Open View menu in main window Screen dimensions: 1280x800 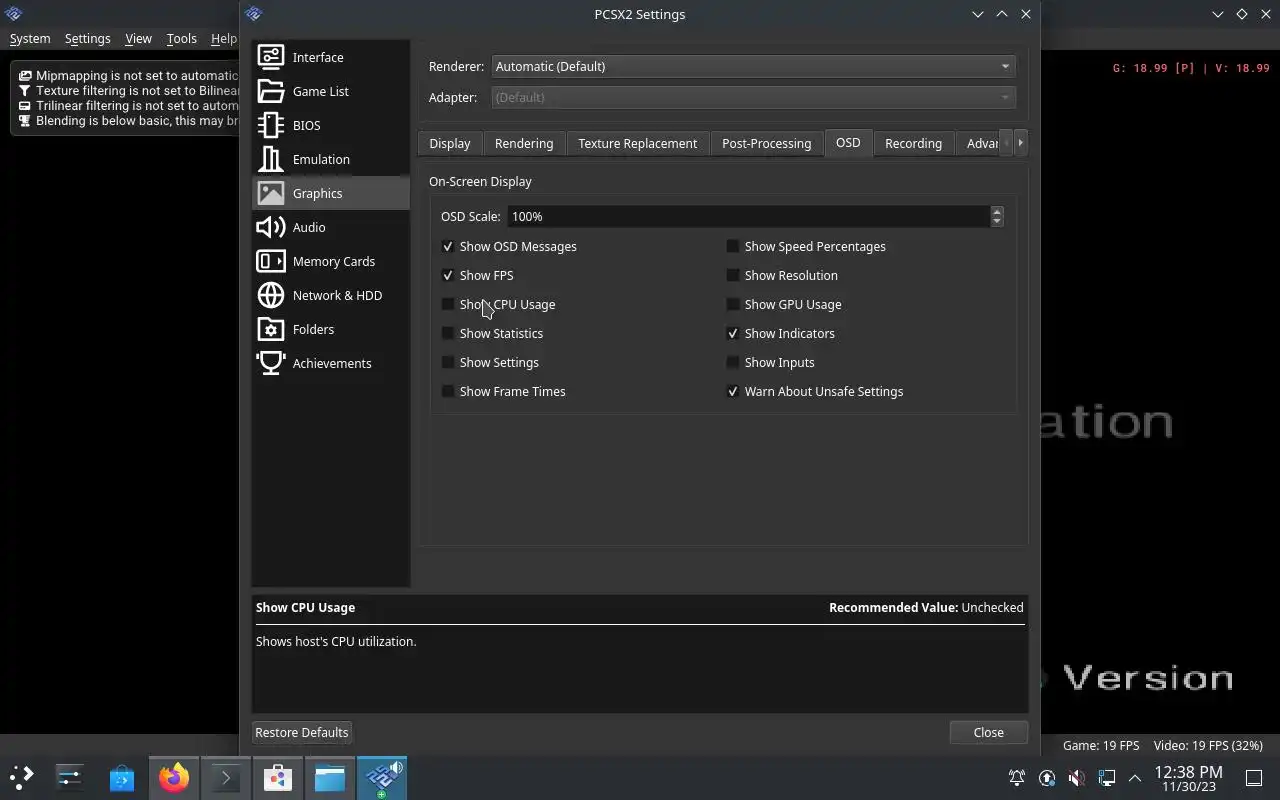[x=139, y=38]
